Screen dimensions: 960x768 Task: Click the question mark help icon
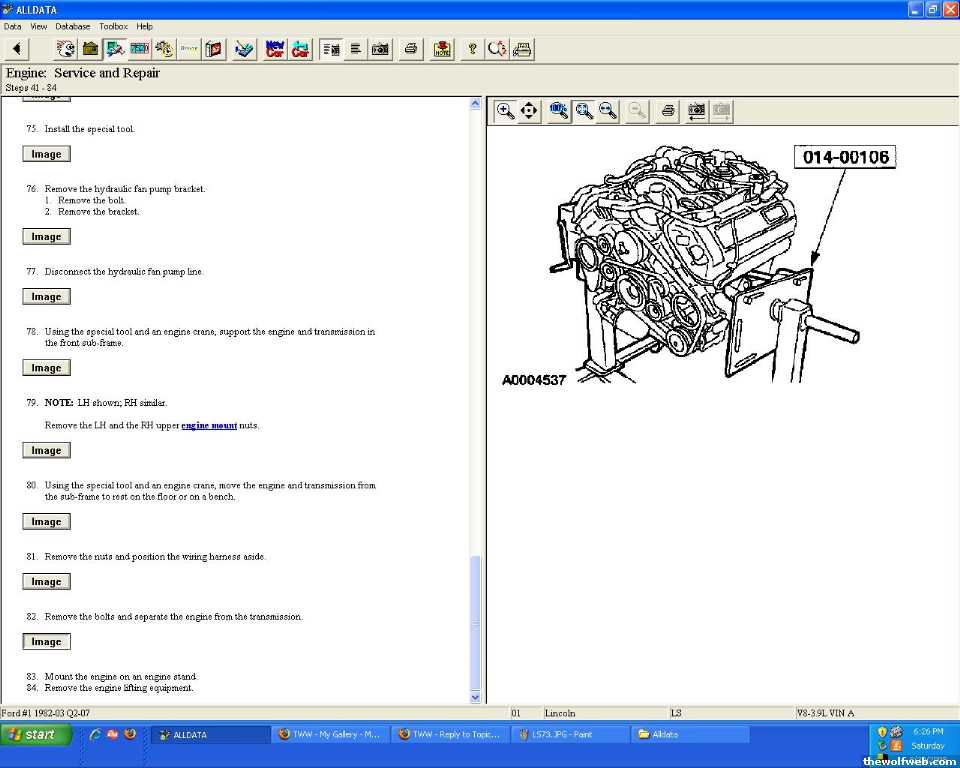(x=472, y=48)
